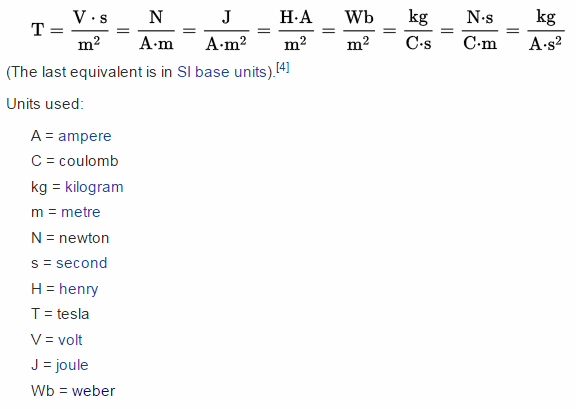Select the kg over A·s² fraction

coord(546,31)
